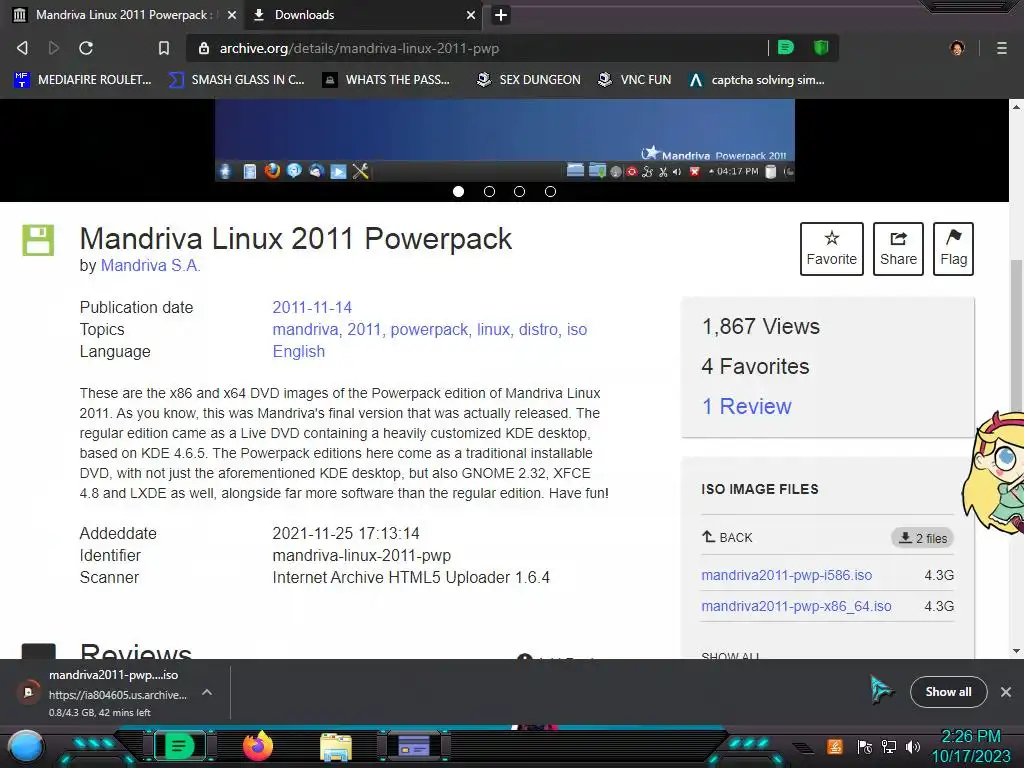
Task: Select the fourth carousel dot
Action: coord(551,191)
